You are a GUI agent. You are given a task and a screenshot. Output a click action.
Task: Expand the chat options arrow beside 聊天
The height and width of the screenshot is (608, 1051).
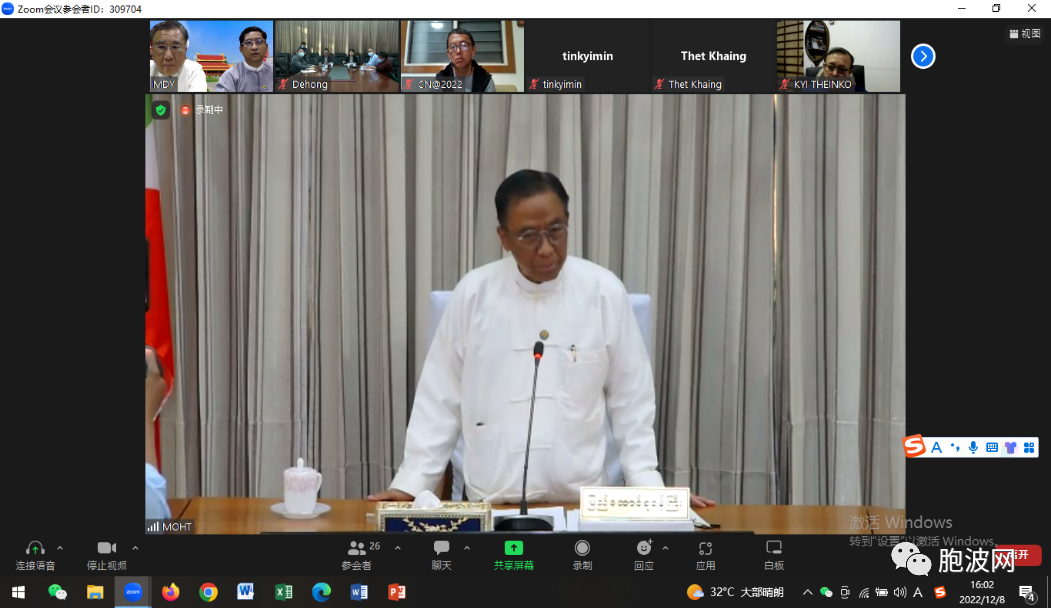(x=467, y=548)
